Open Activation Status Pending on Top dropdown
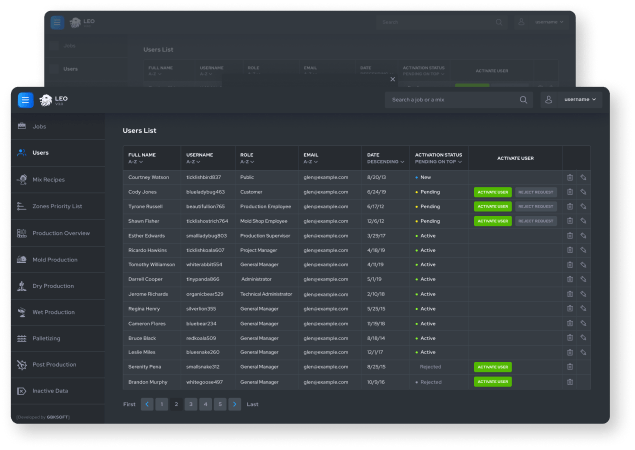Viewport: 635px width, 450px height. tap(438, 162)
